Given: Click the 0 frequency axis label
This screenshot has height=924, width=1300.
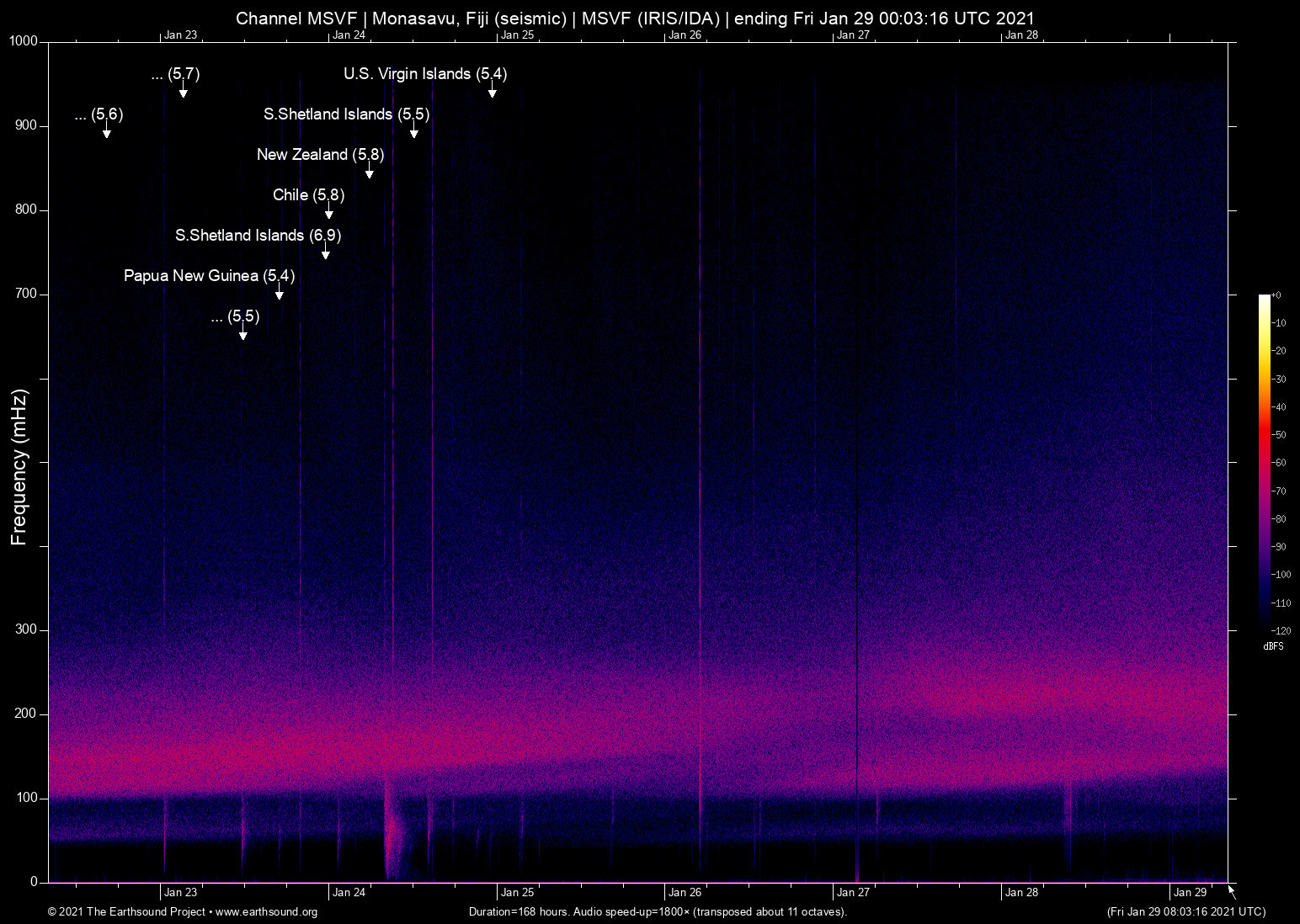Looking at the screenshot, I should [x=34, y=882].
